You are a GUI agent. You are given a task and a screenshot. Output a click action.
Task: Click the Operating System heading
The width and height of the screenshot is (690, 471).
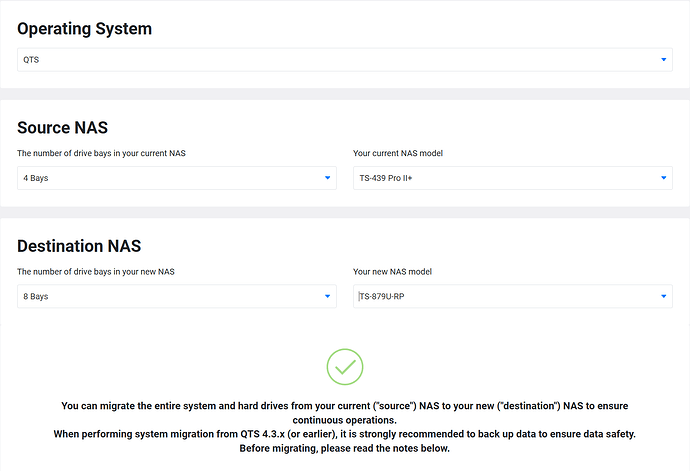click(84, 29)
